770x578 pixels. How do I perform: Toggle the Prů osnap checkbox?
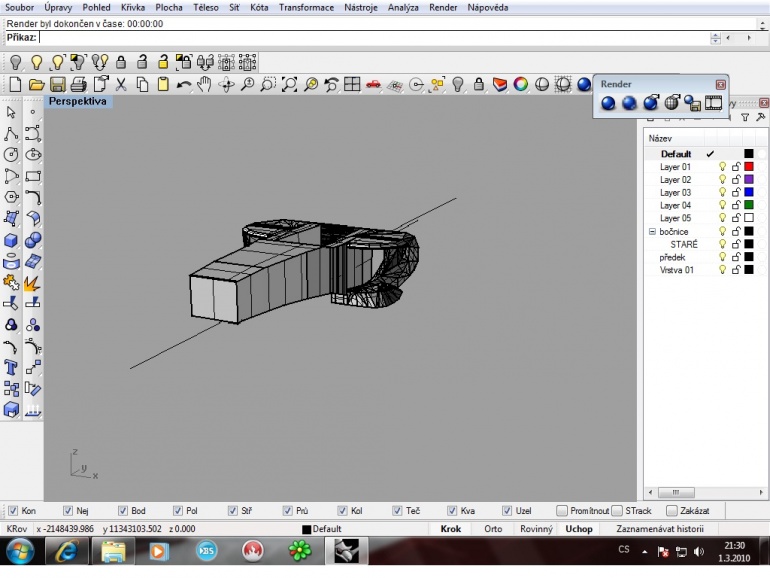288,511
